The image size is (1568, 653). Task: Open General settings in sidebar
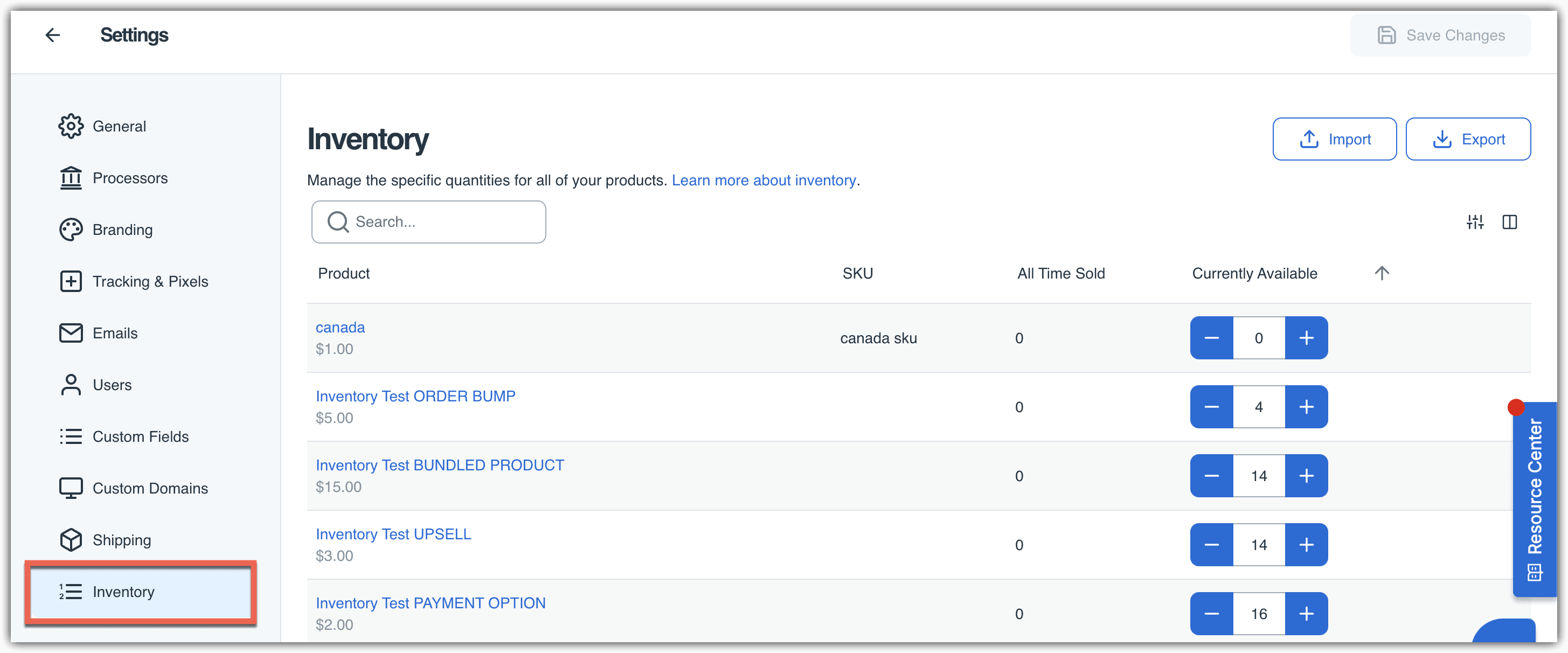point(119,126)
